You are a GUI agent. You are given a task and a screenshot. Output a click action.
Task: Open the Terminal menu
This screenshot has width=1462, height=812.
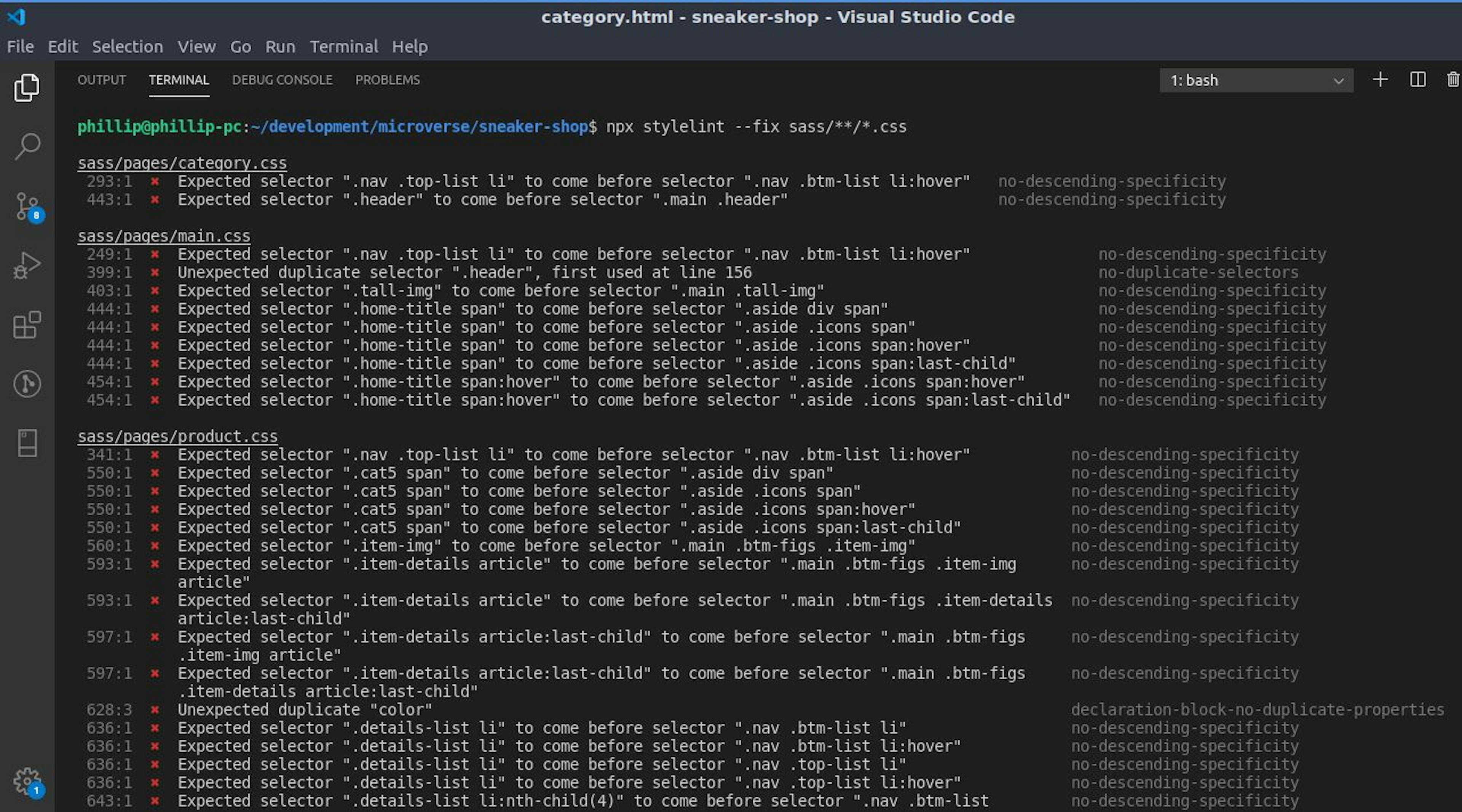(x=344, y=46)
